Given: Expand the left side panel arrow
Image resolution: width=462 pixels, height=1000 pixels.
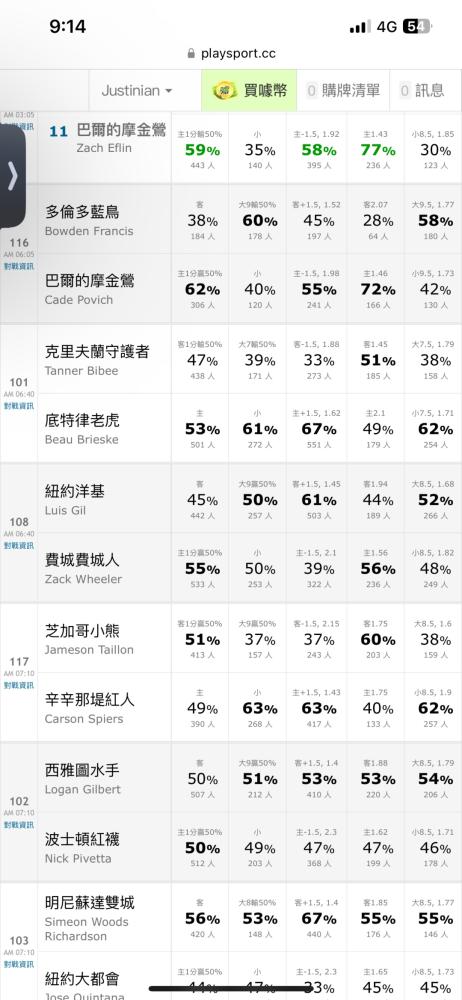Looking at the screenshot, I should tap(12, 177).
